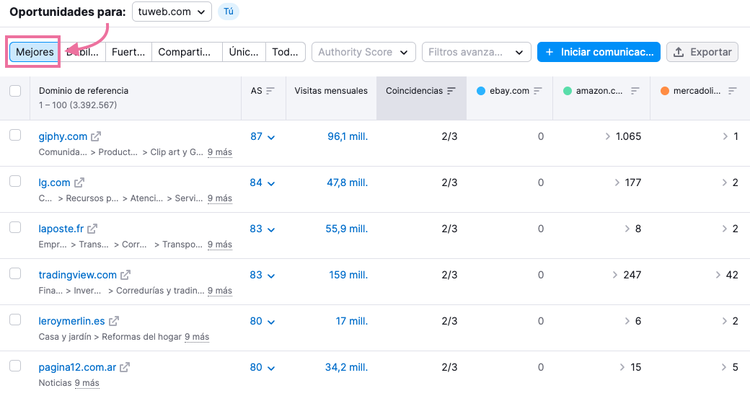Switch to the Compartidos tab
Screen dimensions: 750x396
click(x=187, y=52)
